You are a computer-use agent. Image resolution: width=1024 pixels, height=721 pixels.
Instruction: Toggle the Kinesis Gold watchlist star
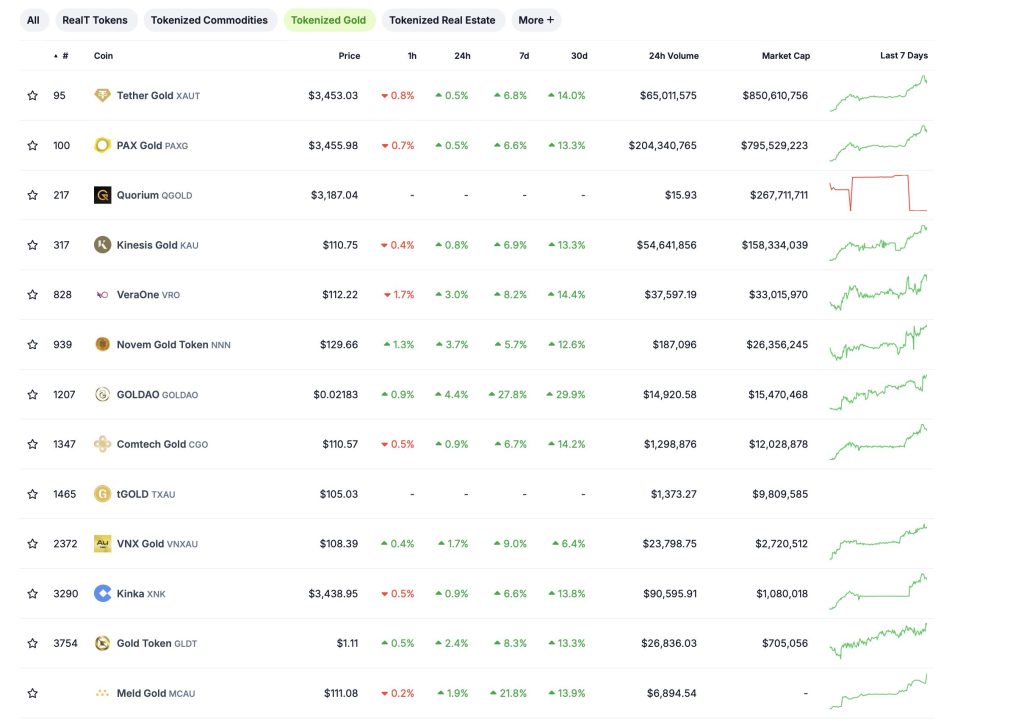tap(33, 245)
